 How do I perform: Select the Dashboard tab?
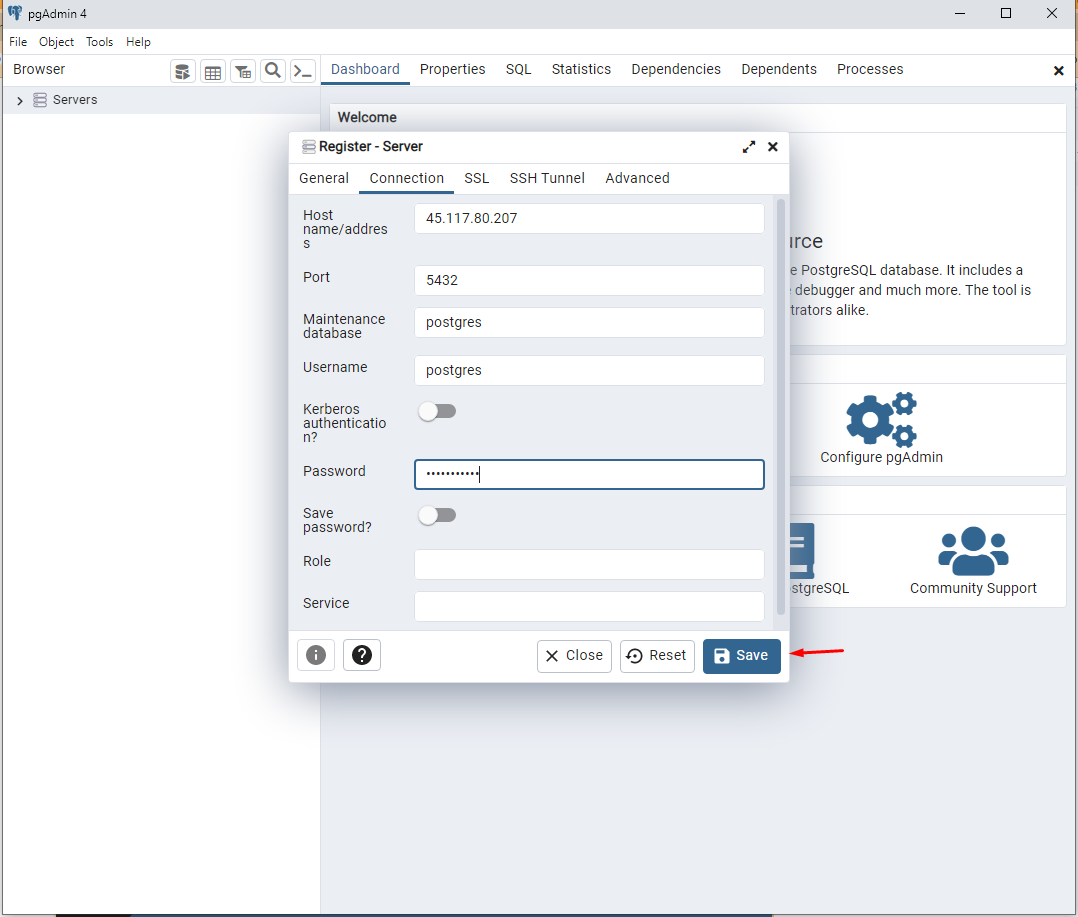[x=365, y=69]
